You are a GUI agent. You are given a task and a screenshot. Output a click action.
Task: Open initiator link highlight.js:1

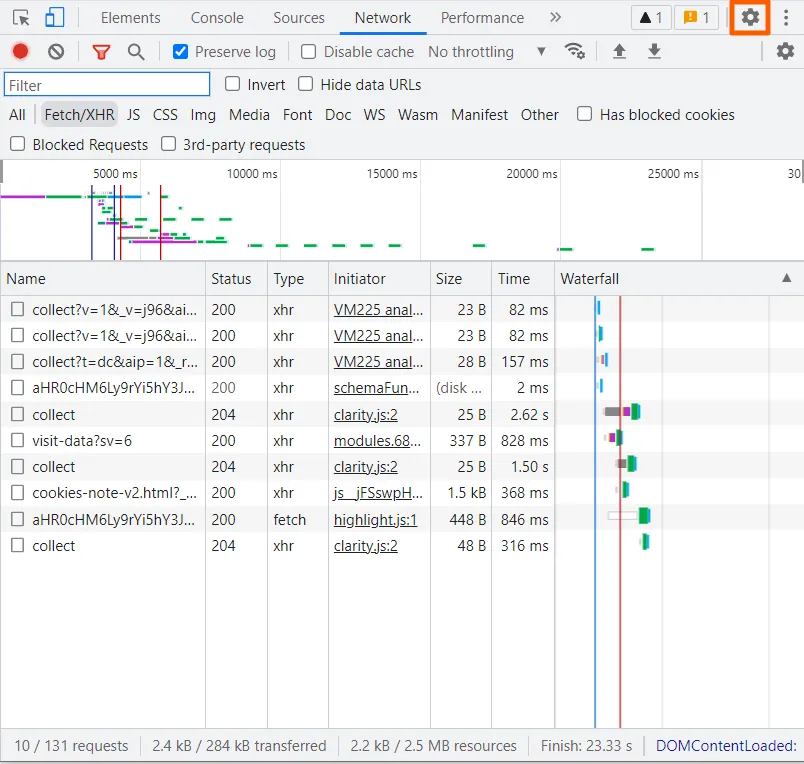(x=375, y=519)
